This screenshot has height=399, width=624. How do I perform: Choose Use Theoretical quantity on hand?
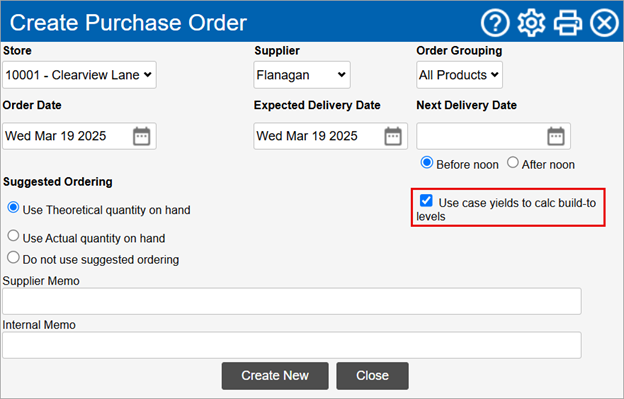pos(13,207)
